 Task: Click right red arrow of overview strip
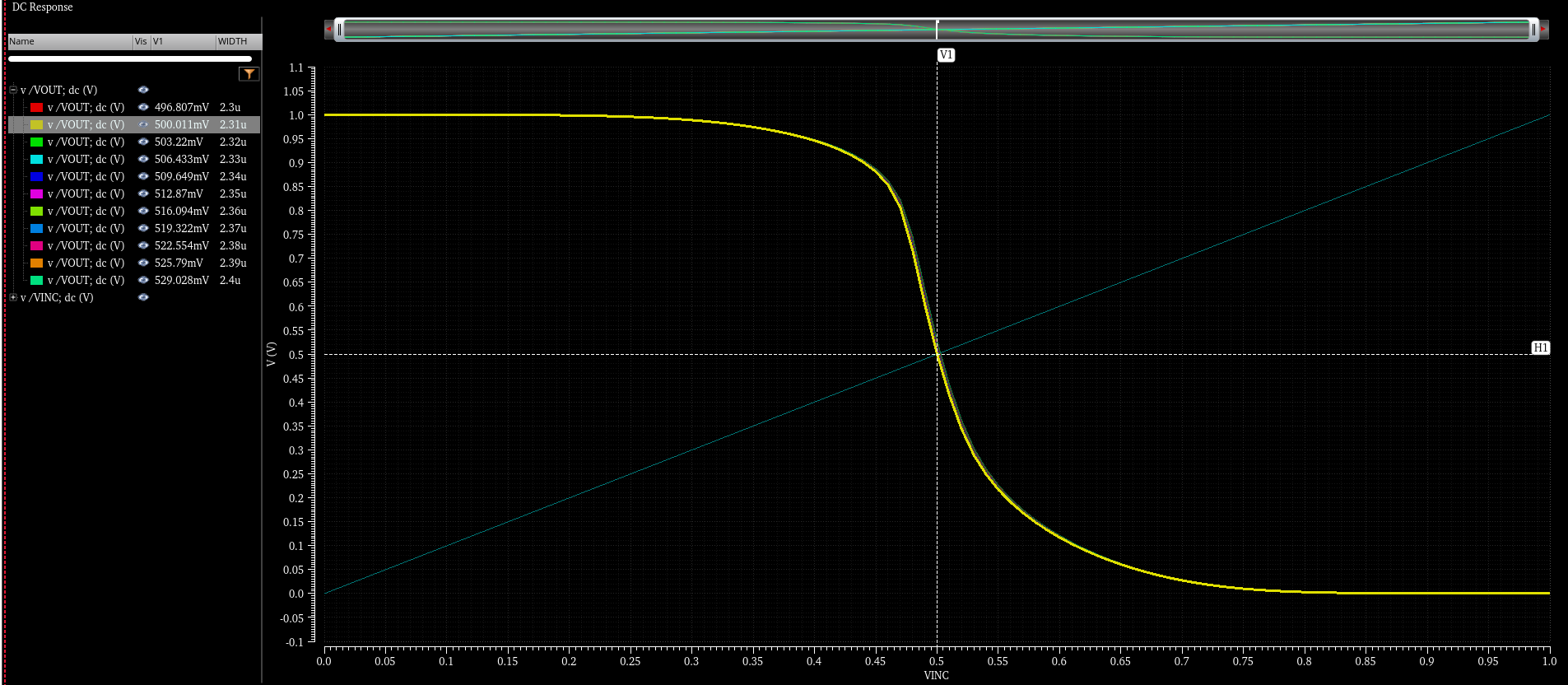point(1543,30)
